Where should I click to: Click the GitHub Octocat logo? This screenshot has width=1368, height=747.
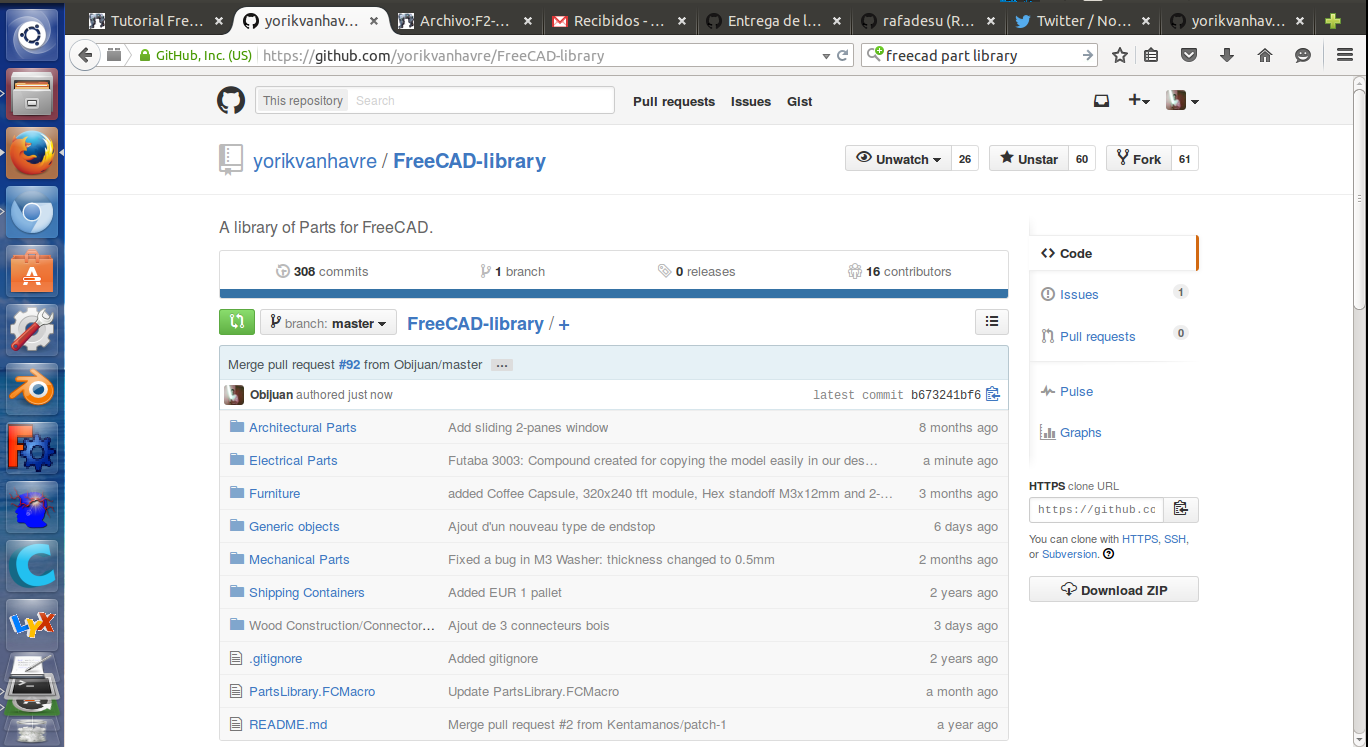[x=231, y=100]
